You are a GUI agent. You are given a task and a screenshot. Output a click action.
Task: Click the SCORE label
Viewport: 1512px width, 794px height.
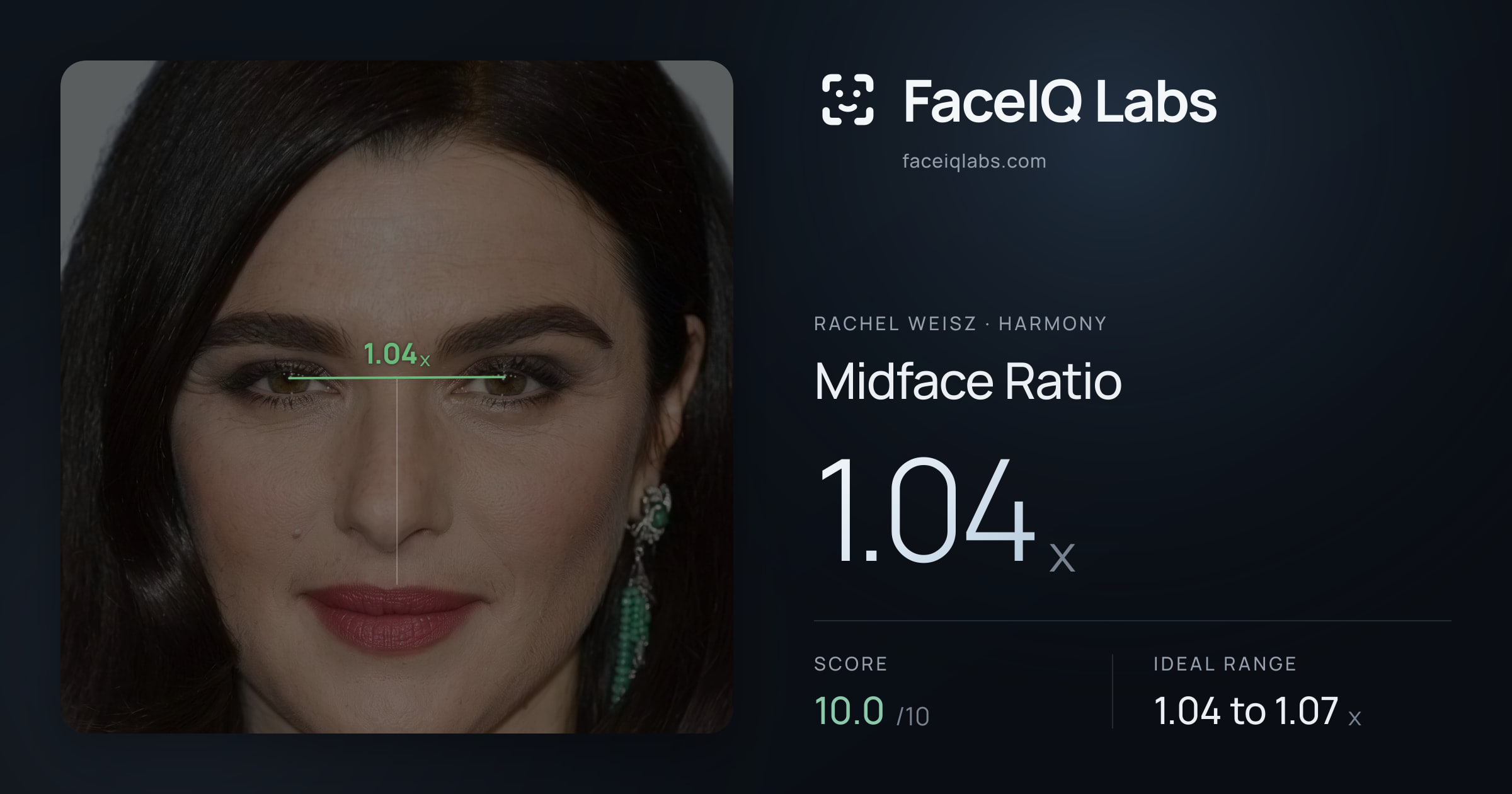(850, 664)
